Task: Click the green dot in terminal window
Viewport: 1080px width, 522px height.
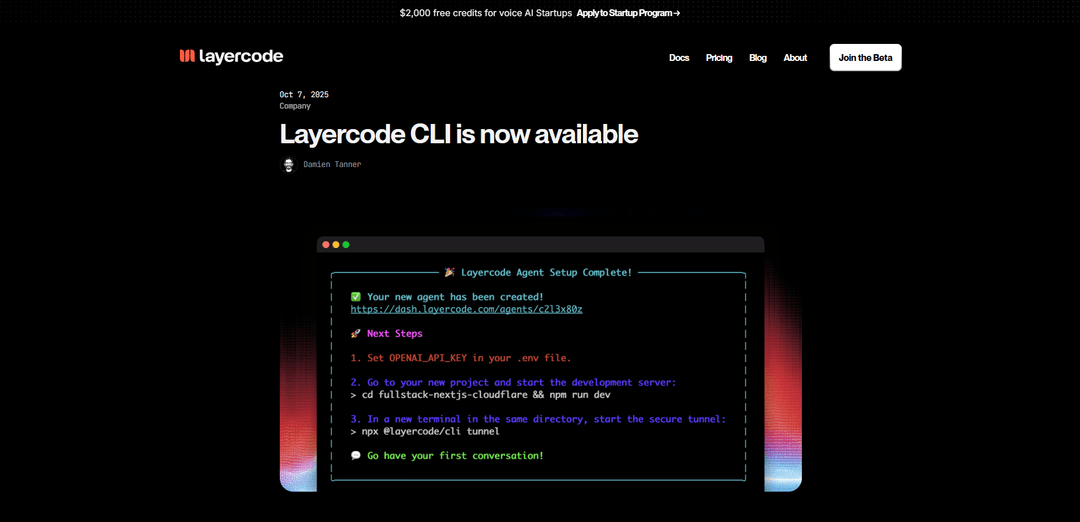Action: coord(346,245)
